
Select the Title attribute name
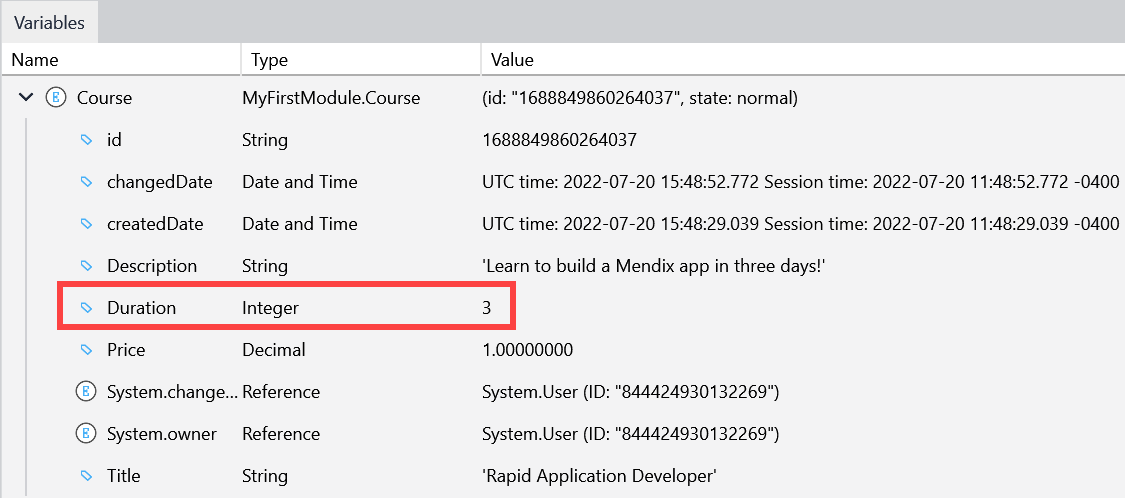pyautogui.click(x=123, y=476)
